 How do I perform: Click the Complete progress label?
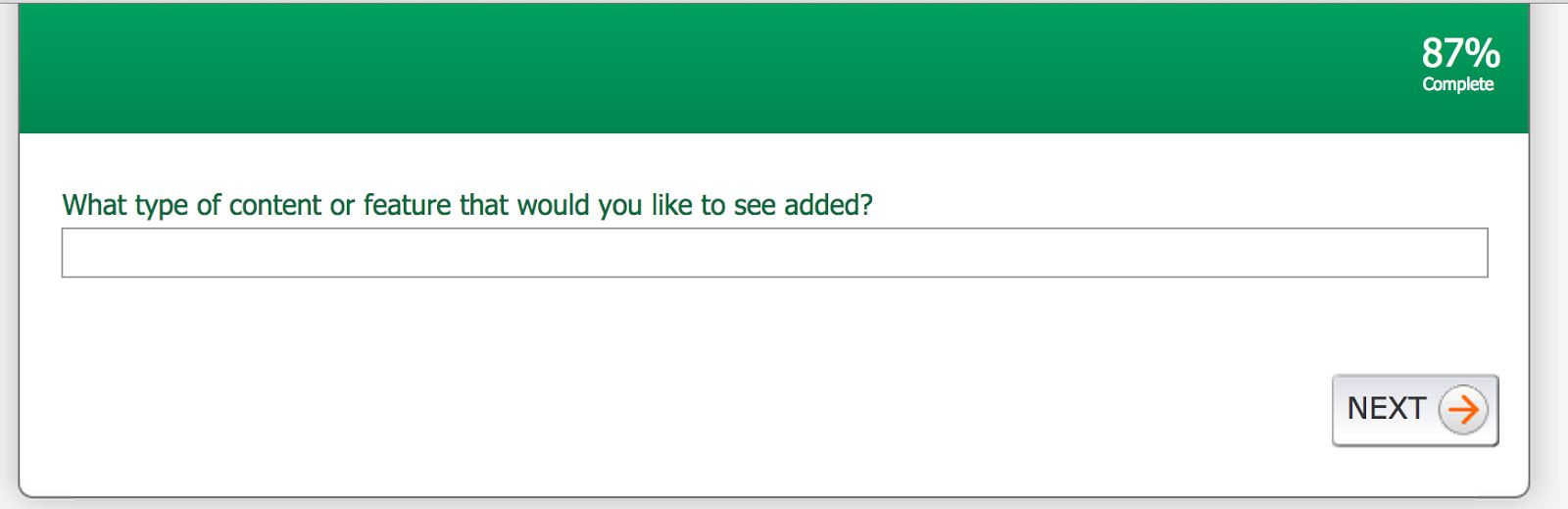coord(1458,84)
